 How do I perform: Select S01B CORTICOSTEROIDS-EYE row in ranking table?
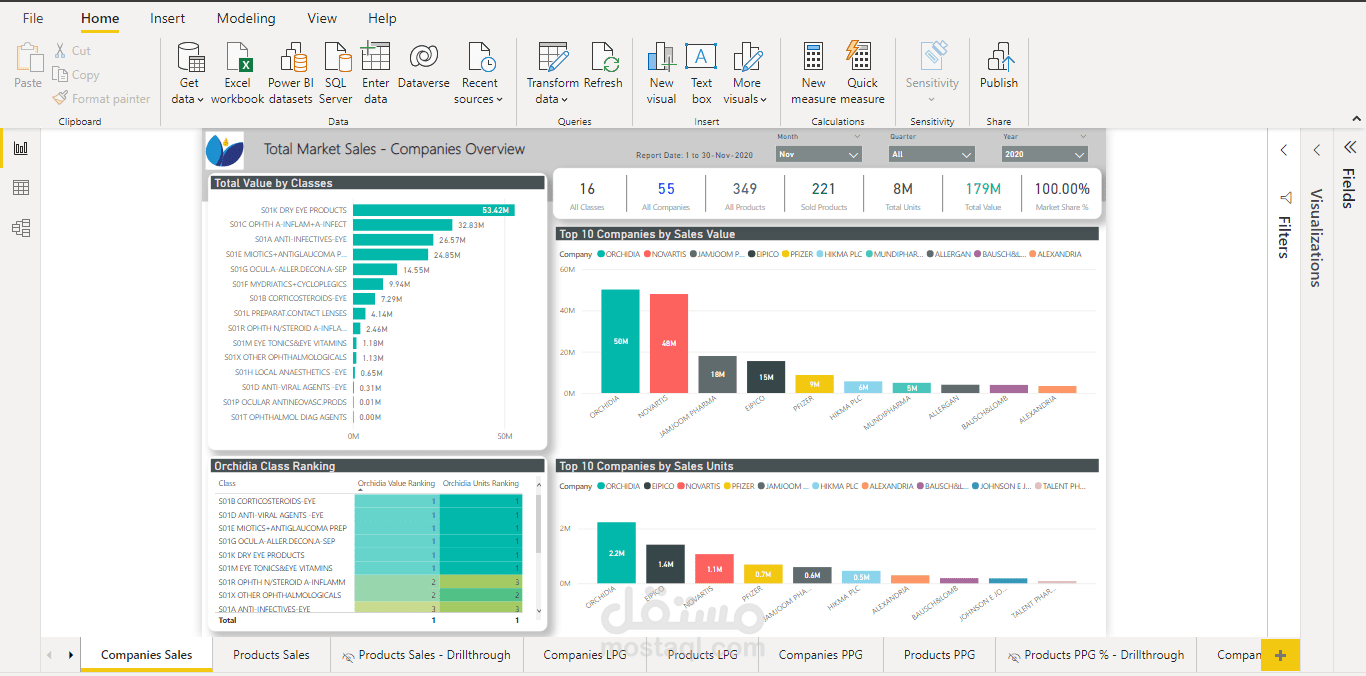tap(368, 501)
